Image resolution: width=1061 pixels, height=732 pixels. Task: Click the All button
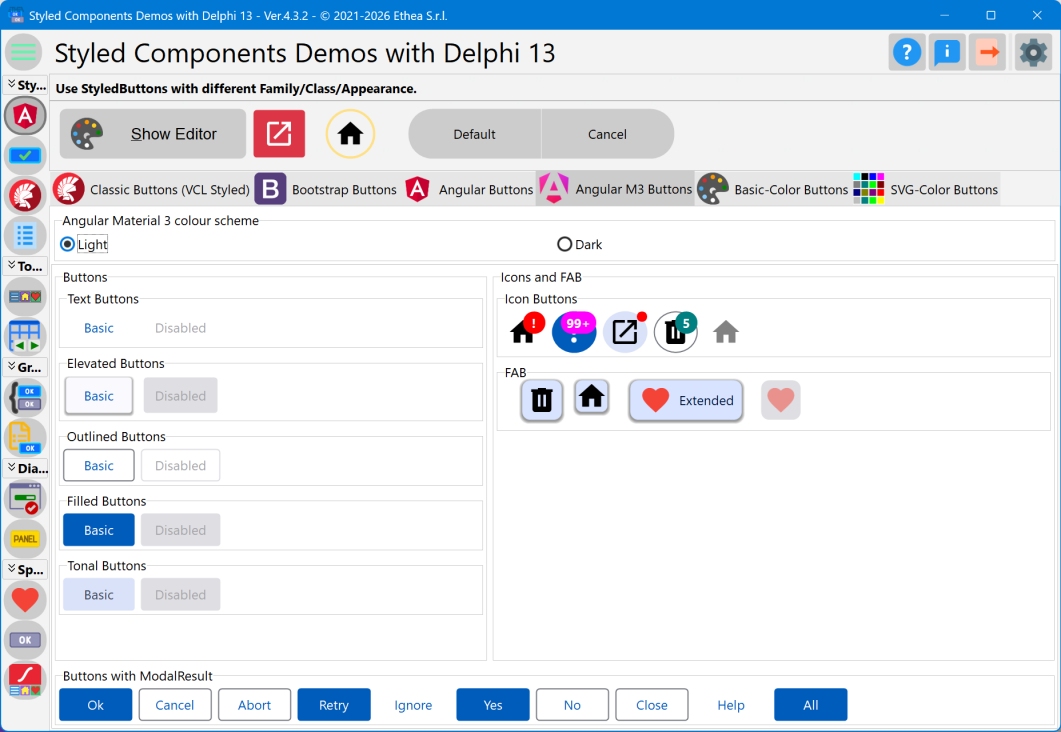click(x=811, y=705)
